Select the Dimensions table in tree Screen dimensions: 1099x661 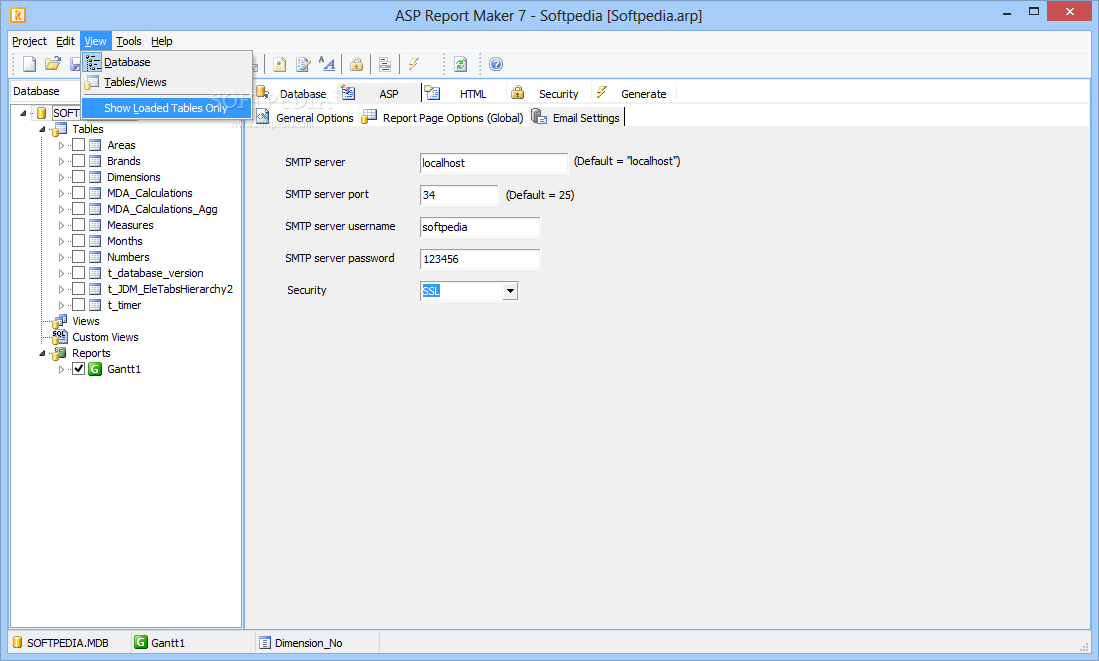pos(133,177)
